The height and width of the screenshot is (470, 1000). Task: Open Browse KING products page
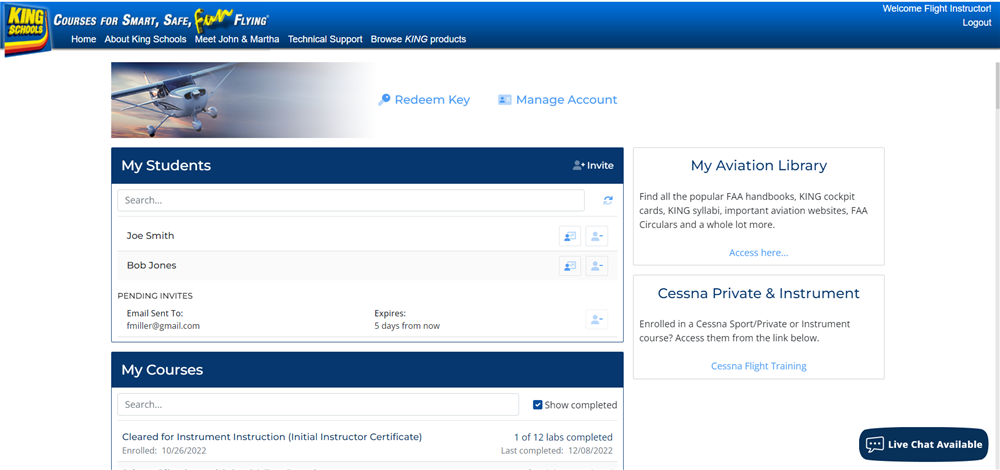[418, 39]
